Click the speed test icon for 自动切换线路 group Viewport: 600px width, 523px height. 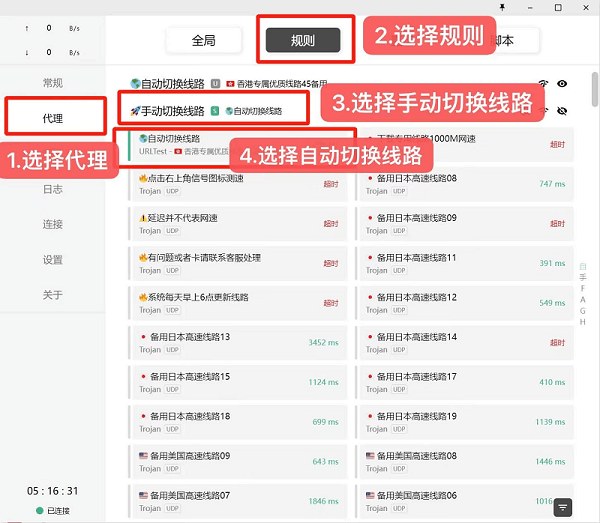(544, 84)
